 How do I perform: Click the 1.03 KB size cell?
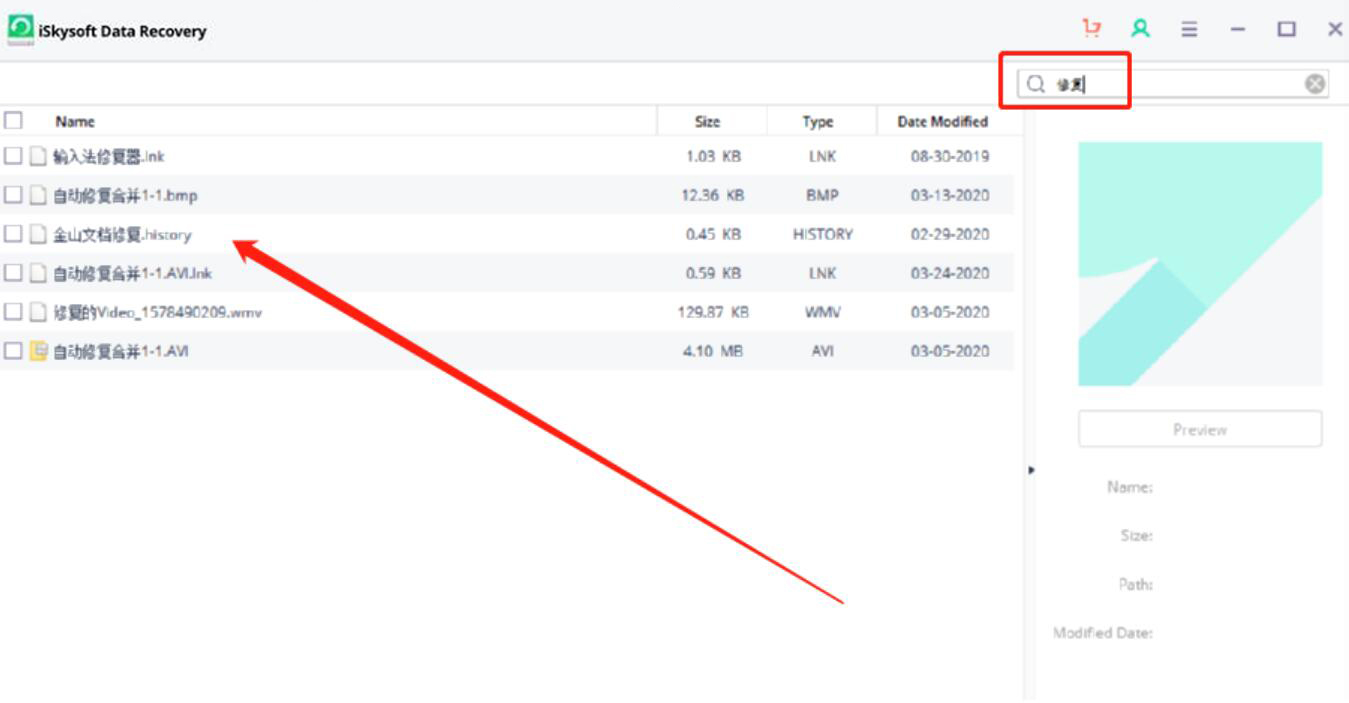click(713, 157)
